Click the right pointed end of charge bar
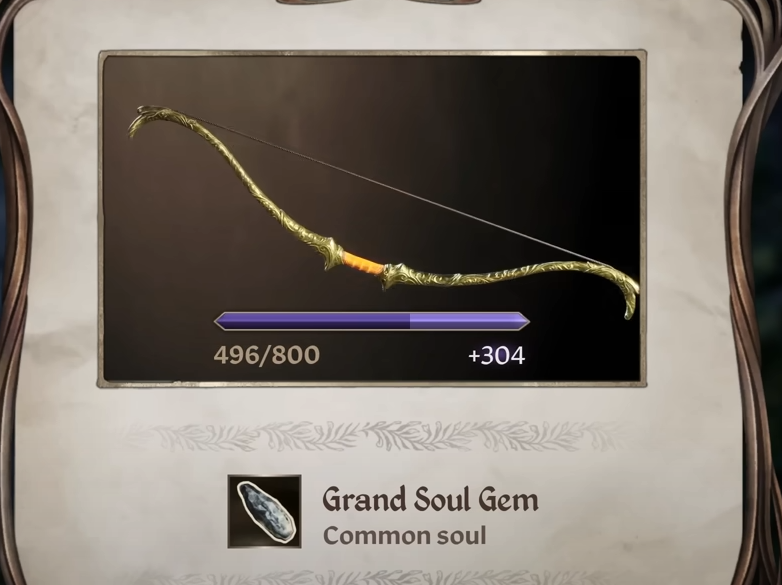 point(523,321)
